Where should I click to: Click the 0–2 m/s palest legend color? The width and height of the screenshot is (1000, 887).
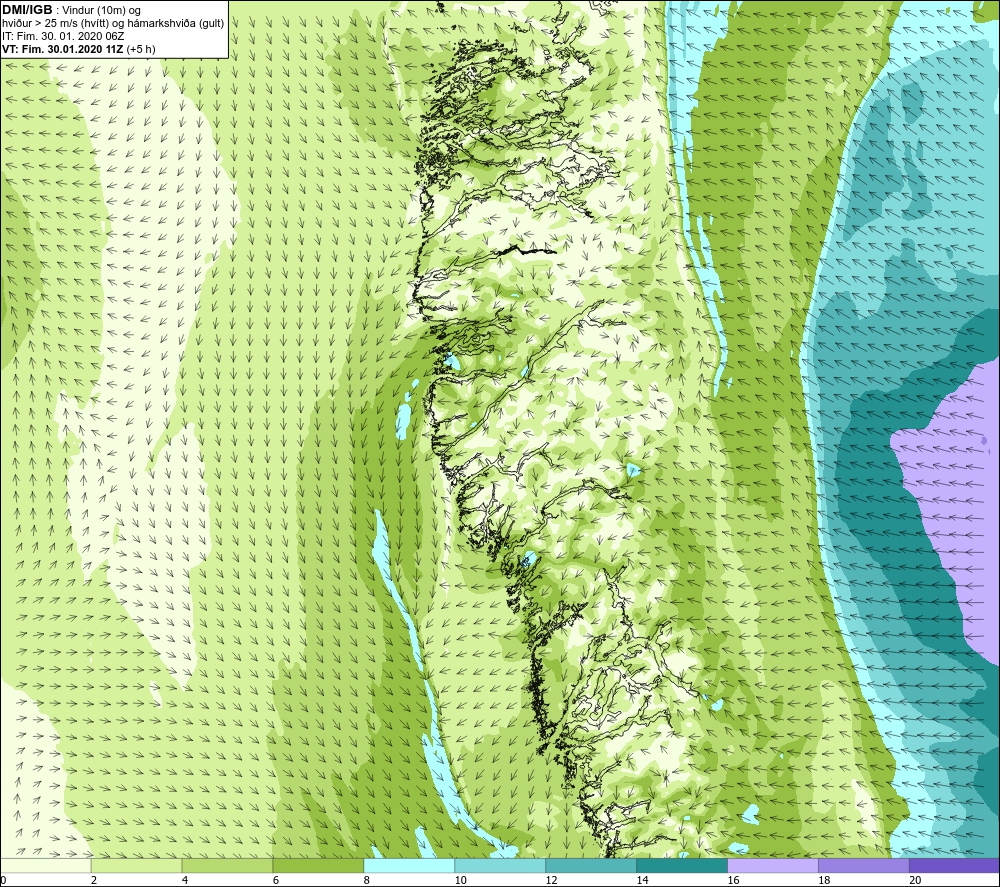46,865
